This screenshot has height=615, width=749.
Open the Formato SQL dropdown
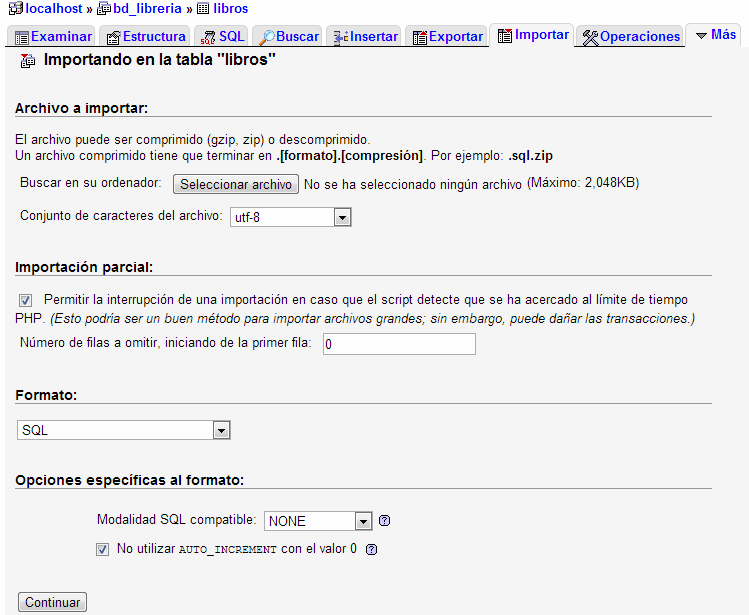[x=124, y=430]
